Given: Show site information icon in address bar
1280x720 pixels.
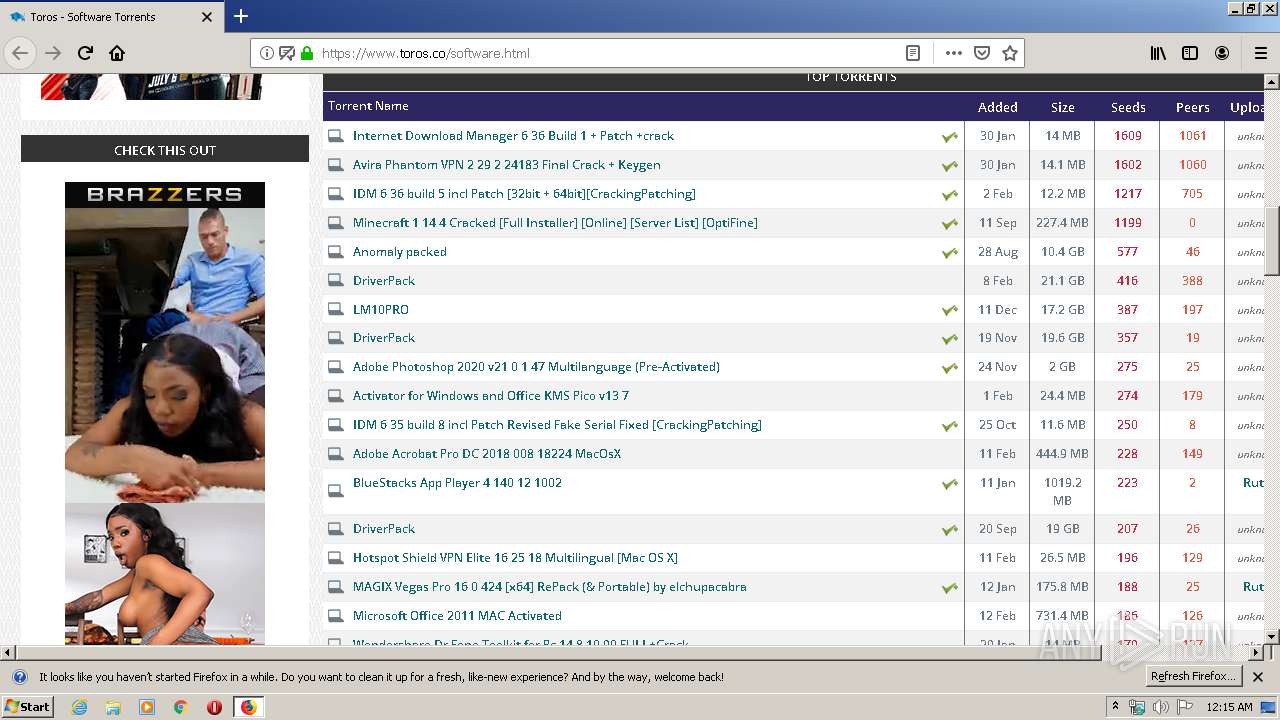Looking at the screenshot, I should tap(267, 53).
